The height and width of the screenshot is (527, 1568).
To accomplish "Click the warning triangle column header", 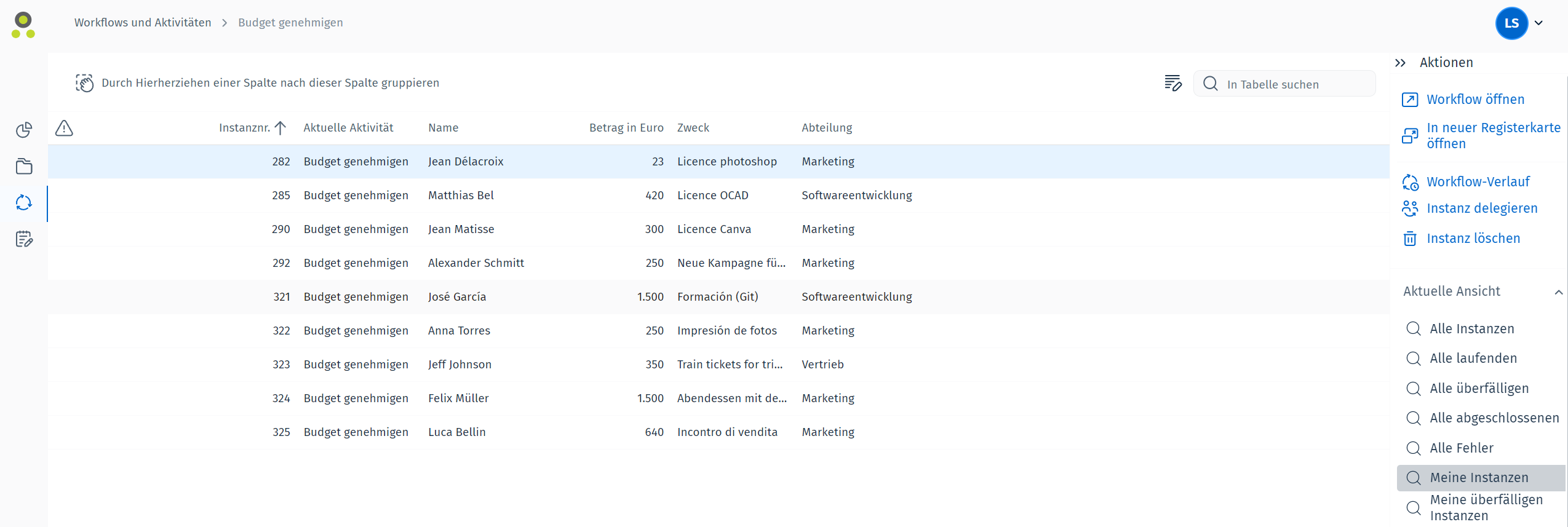I will [64, 128].
